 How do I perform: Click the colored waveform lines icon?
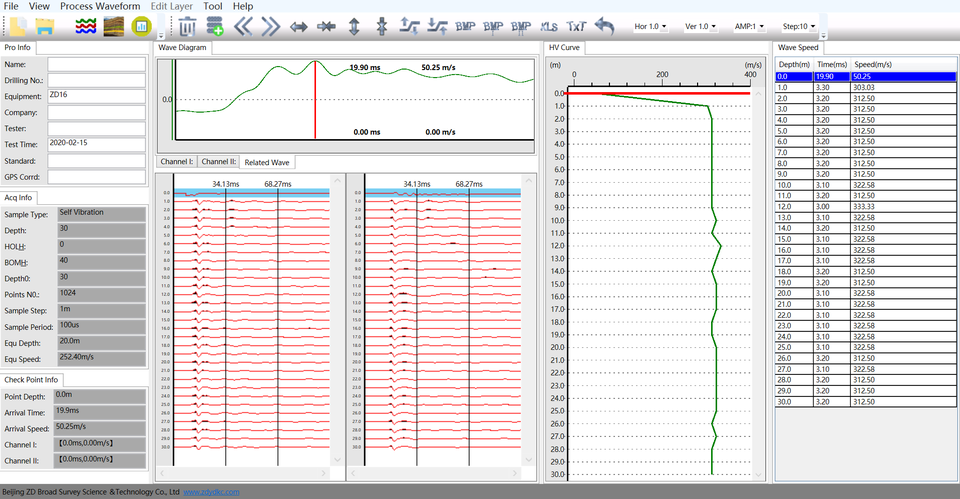pyautogui.click(x=87, y=26)
